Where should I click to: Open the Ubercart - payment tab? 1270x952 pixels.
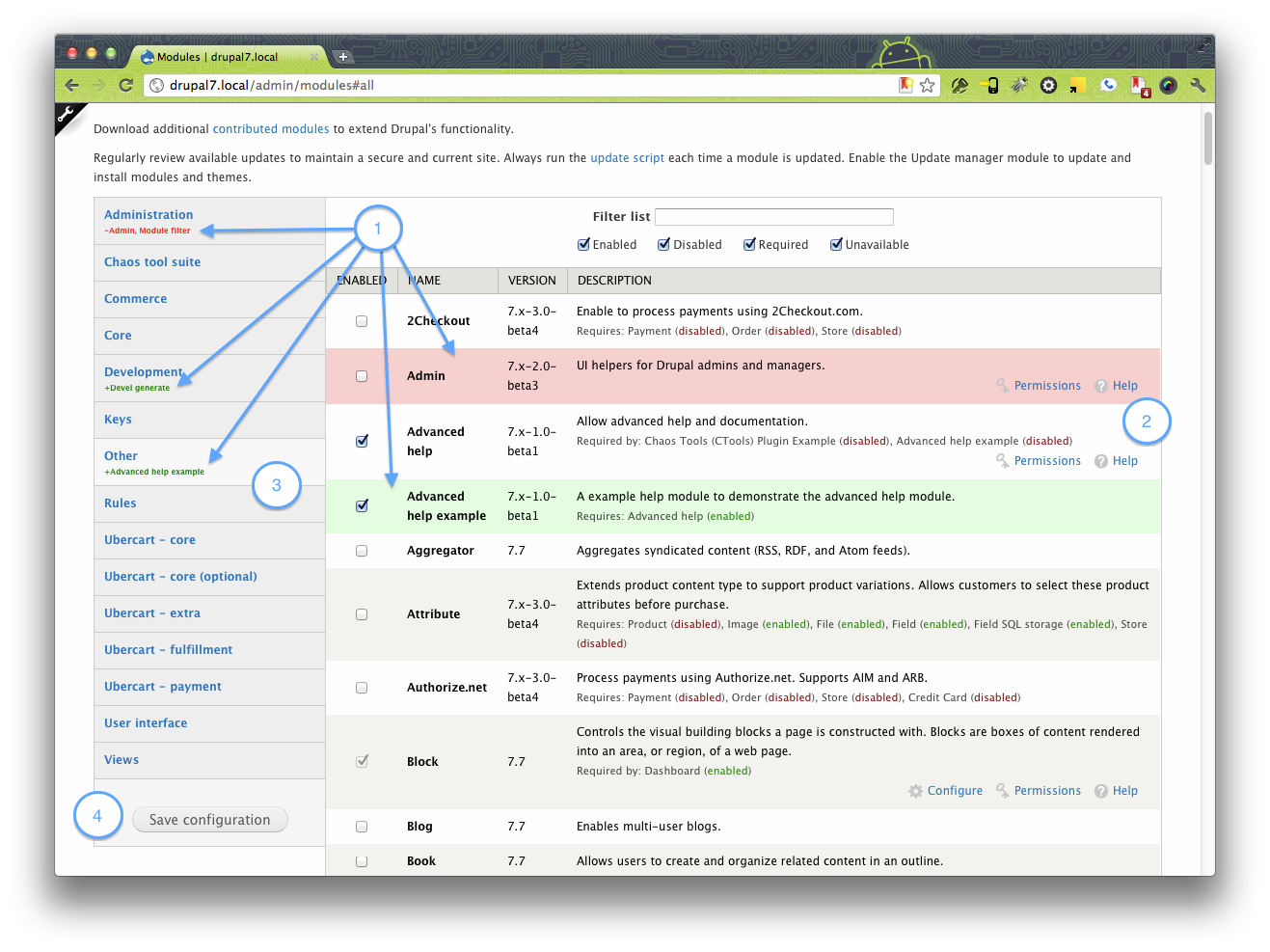coord(209,687)
